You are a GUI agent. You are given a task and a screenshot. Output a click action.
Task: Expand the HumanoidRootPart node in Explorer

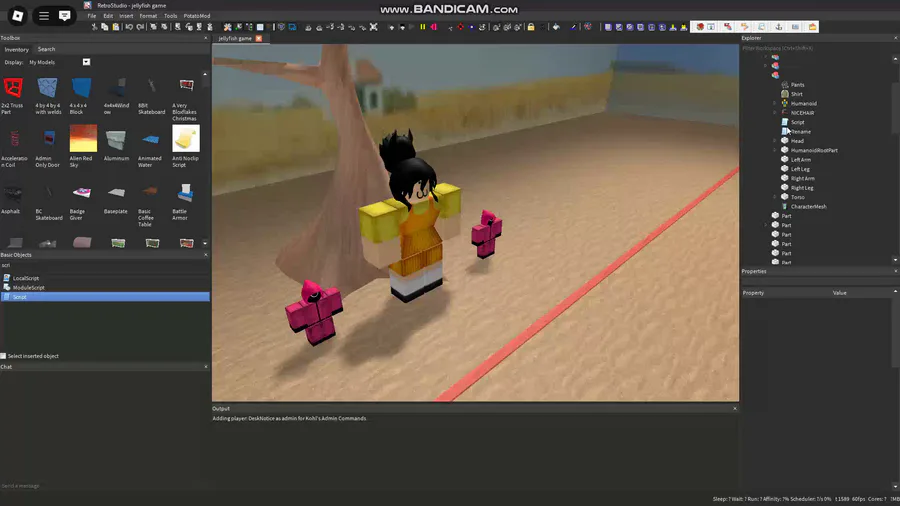[774, 150]
